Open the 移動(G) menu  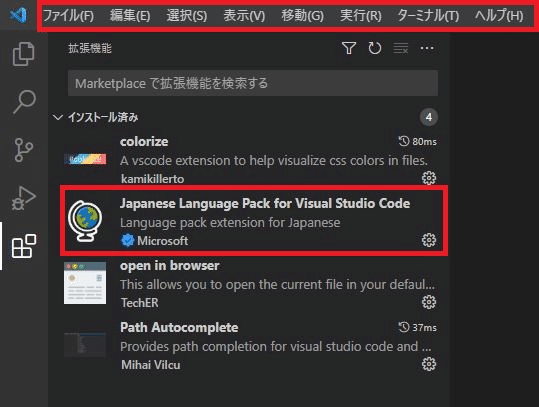pos(302,15)
